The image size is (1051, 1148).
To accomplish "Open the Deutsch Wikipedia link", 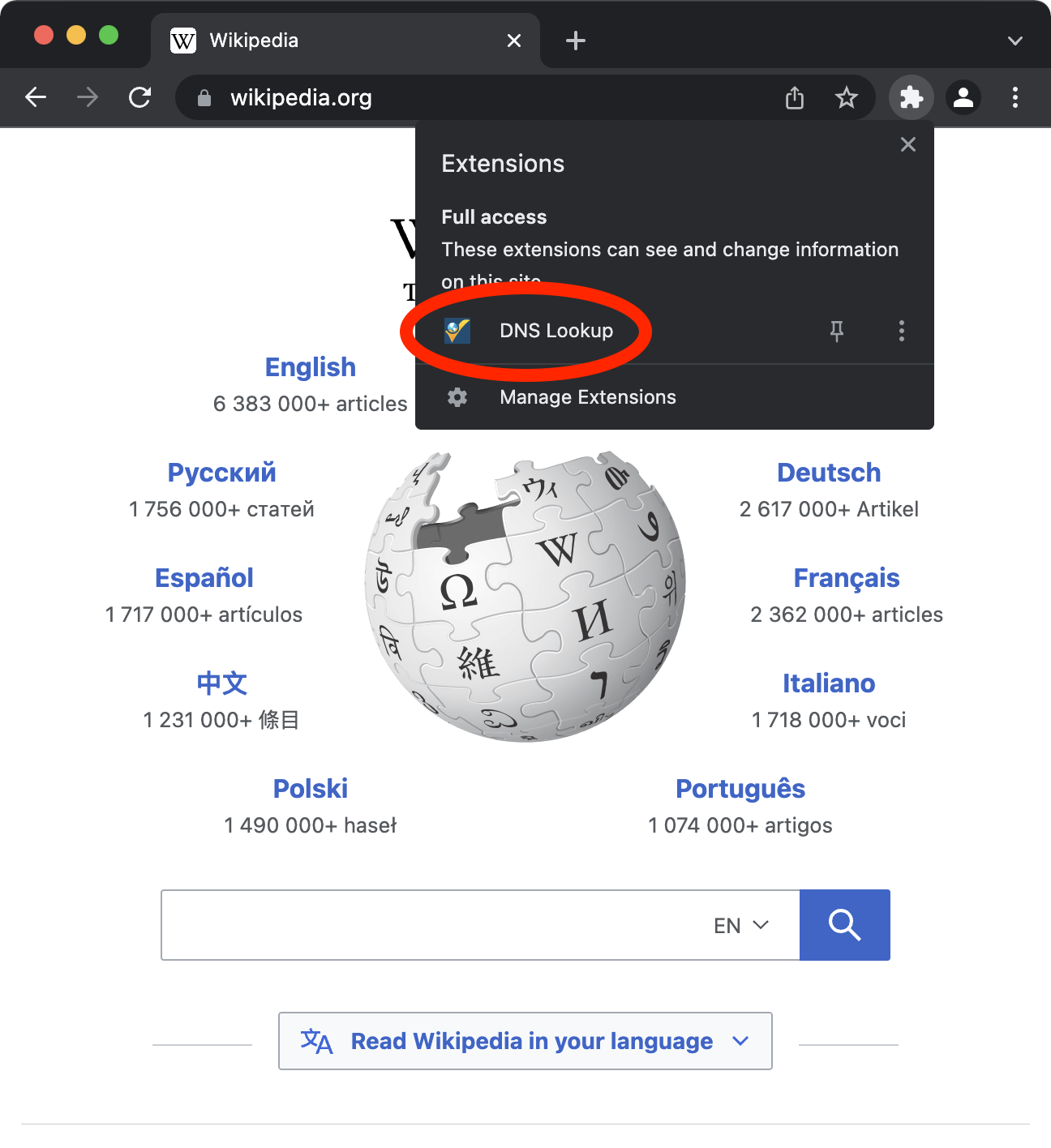I will point(828,473).
